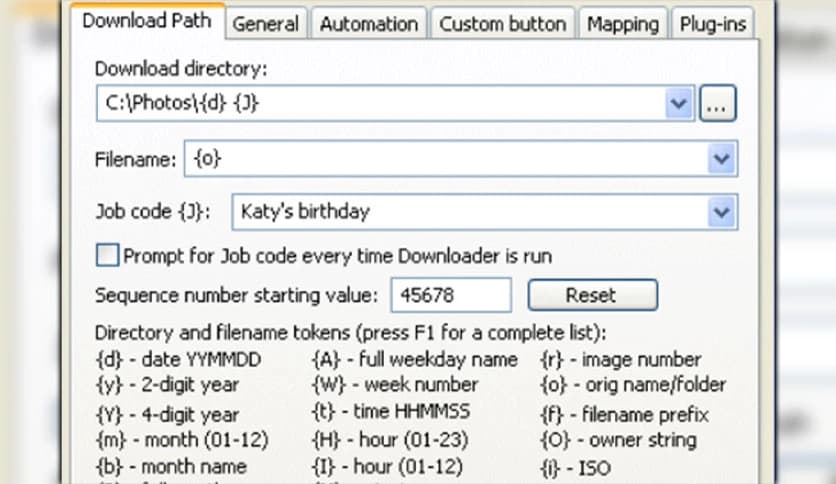This screenshot has width=836, height=484.
Task: Click the "Filename:" label
Action: coord(135,159)
